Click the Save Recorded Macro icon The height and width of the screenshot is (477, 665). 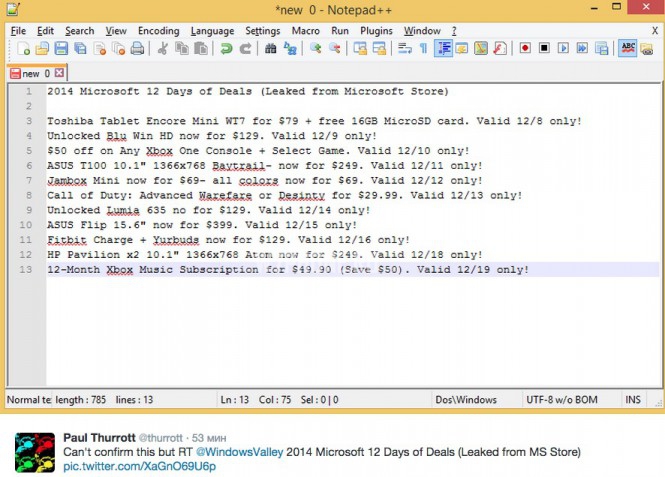[601, 49]
